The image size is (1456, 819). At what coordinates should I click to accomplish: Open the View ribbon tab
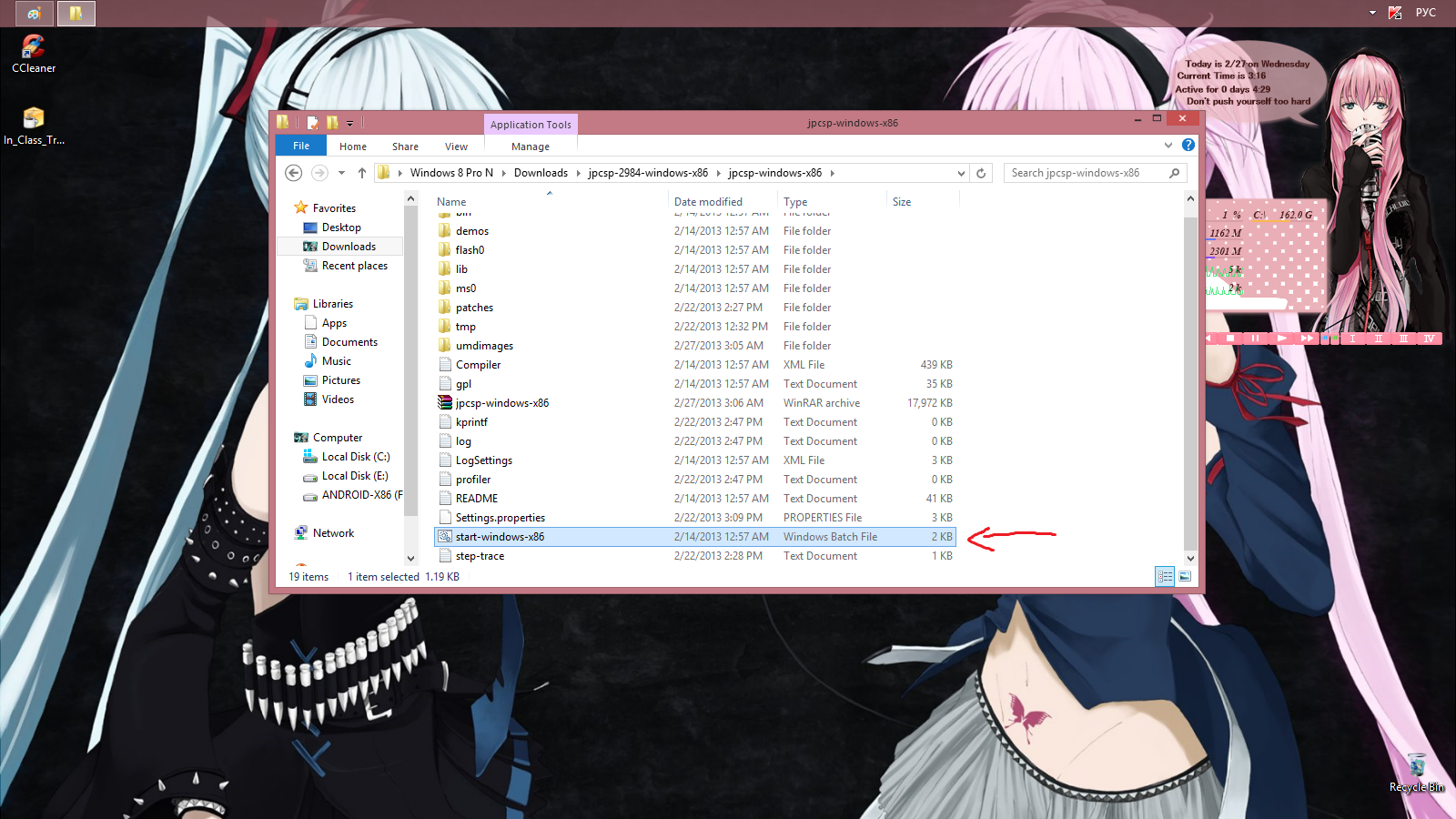[x=456, y=147]
